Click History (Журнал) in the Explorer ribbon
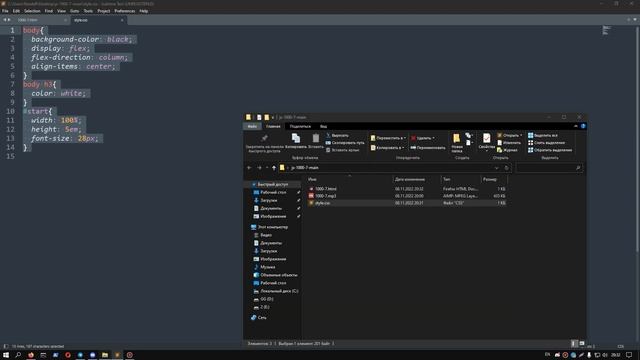Viewport: 640px width, 360px height. click(507, 150)
